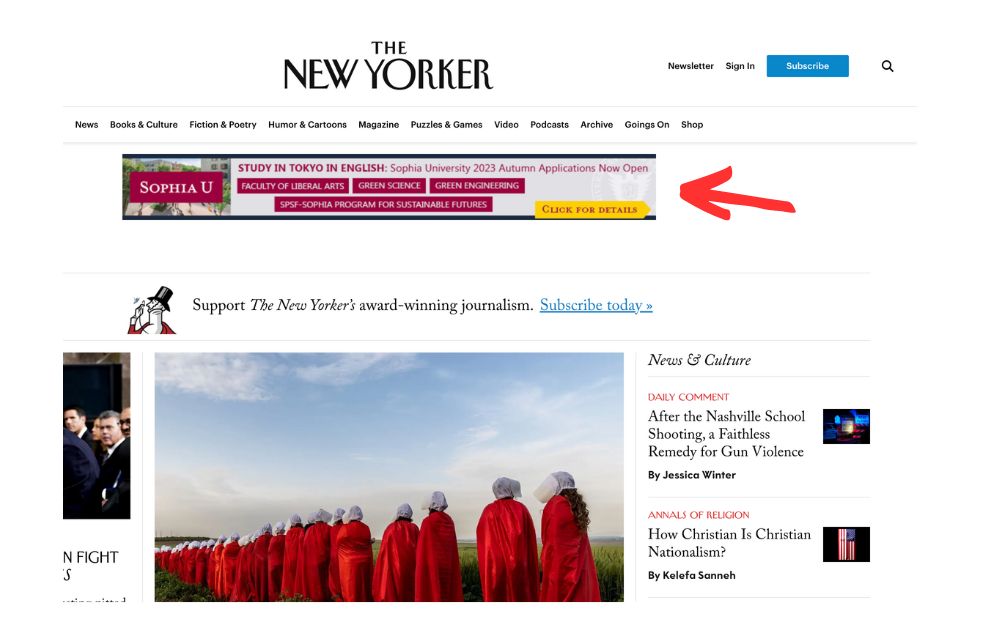1000x630 pixels.
Task: Open the Podcasts section
Action: click(549, 124)
